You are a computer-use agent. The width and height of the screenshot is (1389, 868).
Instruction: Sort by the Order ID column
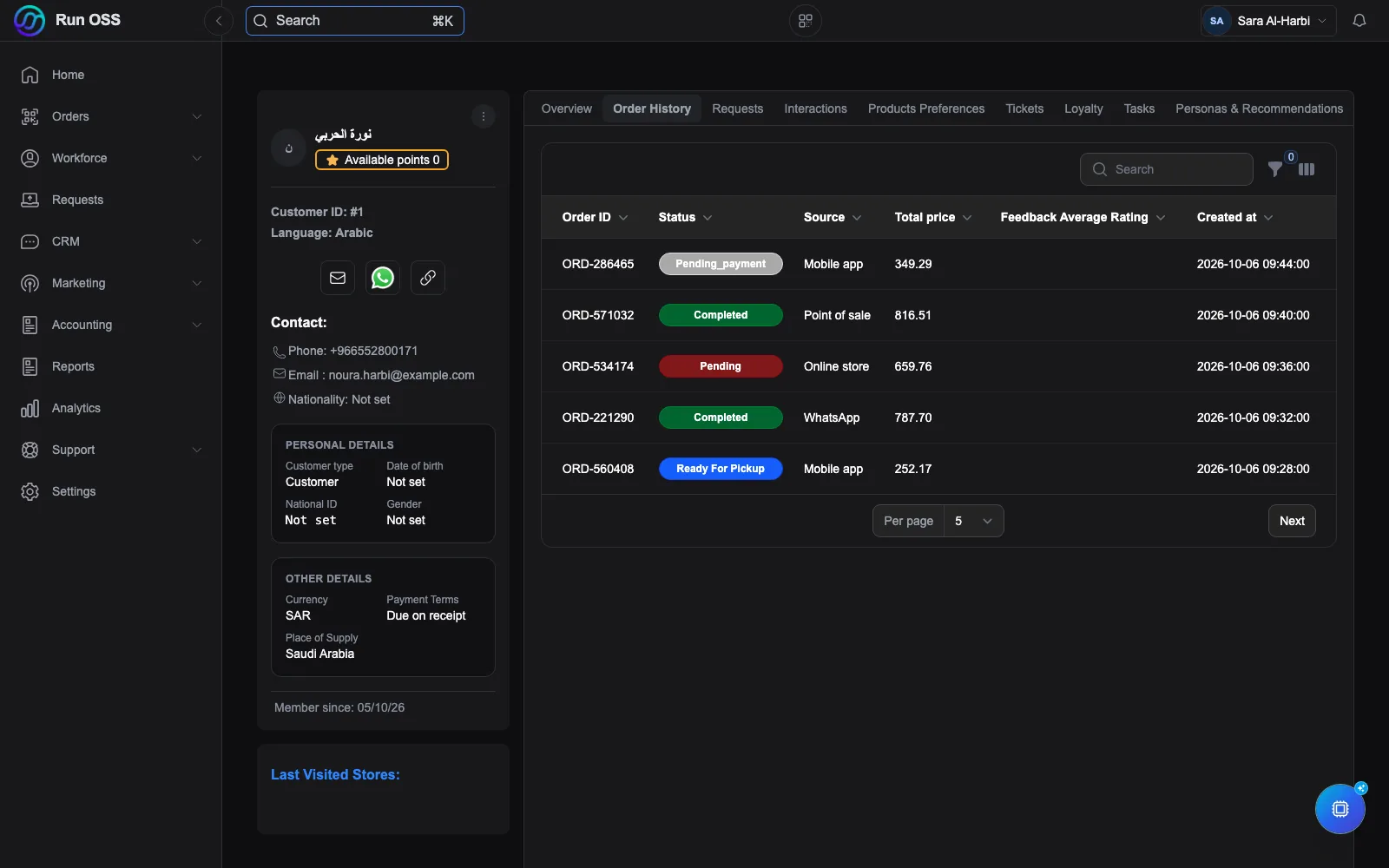coord(595,217)
